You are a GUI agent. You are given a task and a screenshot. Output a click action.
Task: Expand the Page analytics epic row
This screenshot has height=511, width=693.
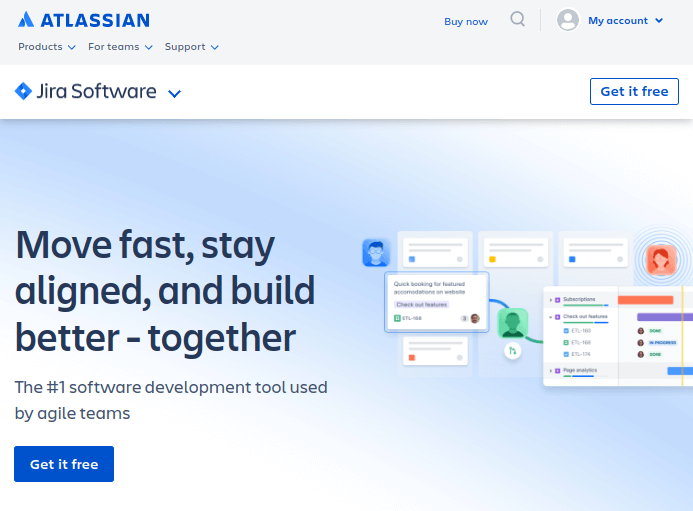[551, 371]
